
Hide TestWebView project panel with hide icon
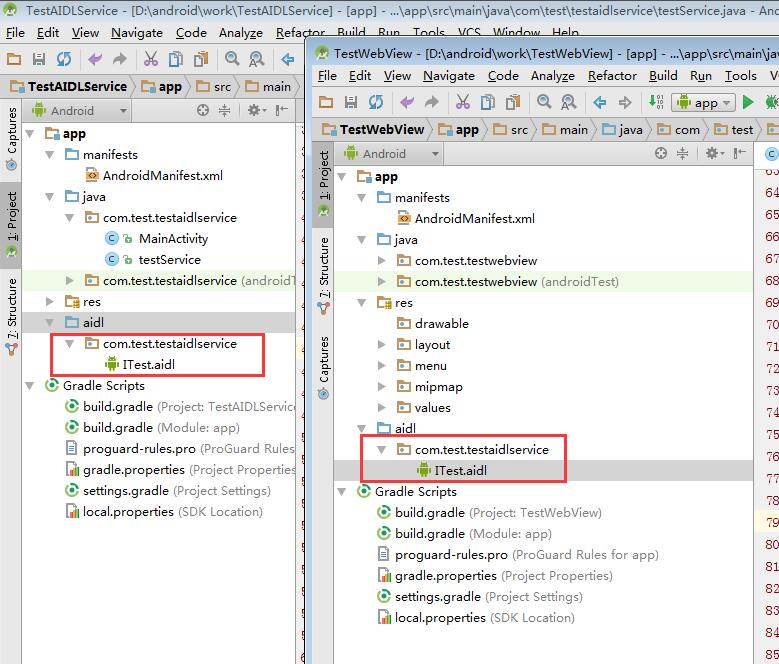[739, 153]
